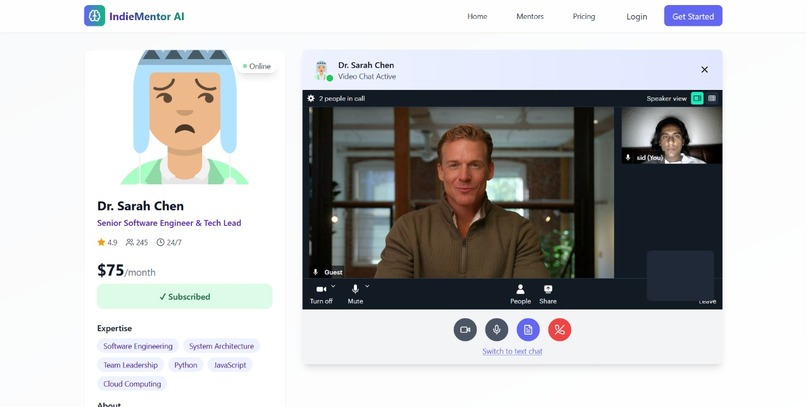Toggle video with round gray camera button
806x407 pixels.
(x=465, y=329)
